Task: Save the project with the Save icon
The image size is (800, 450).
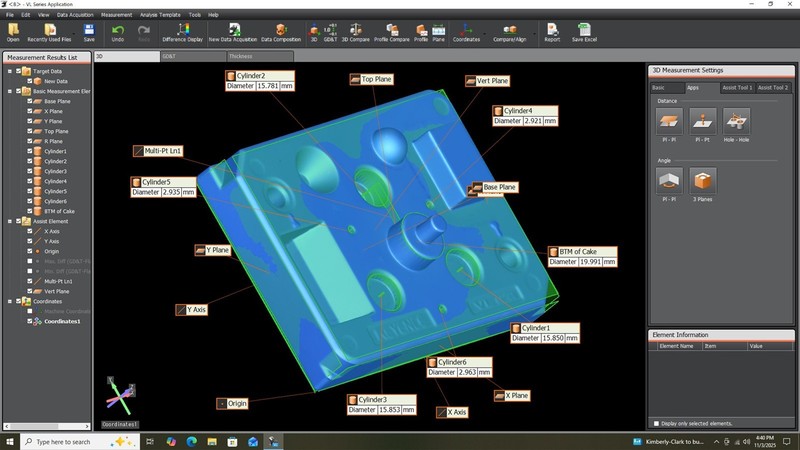Action: (x=89, y=33)
